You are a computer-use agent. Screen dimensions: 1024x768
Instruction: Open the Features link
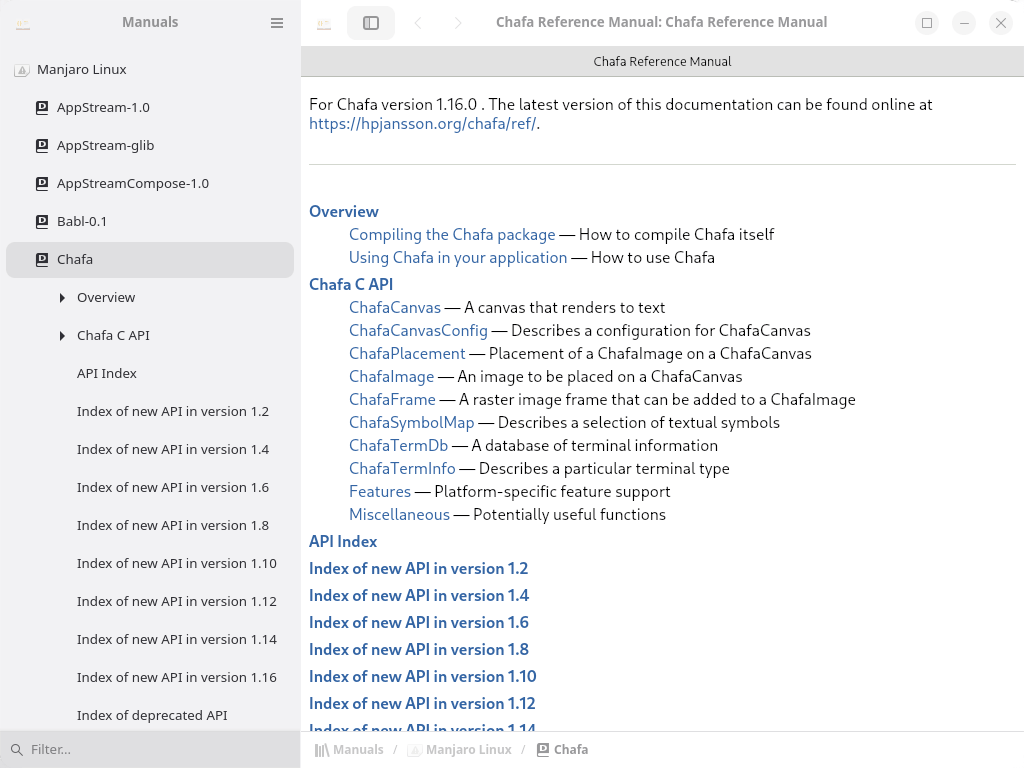379,492
